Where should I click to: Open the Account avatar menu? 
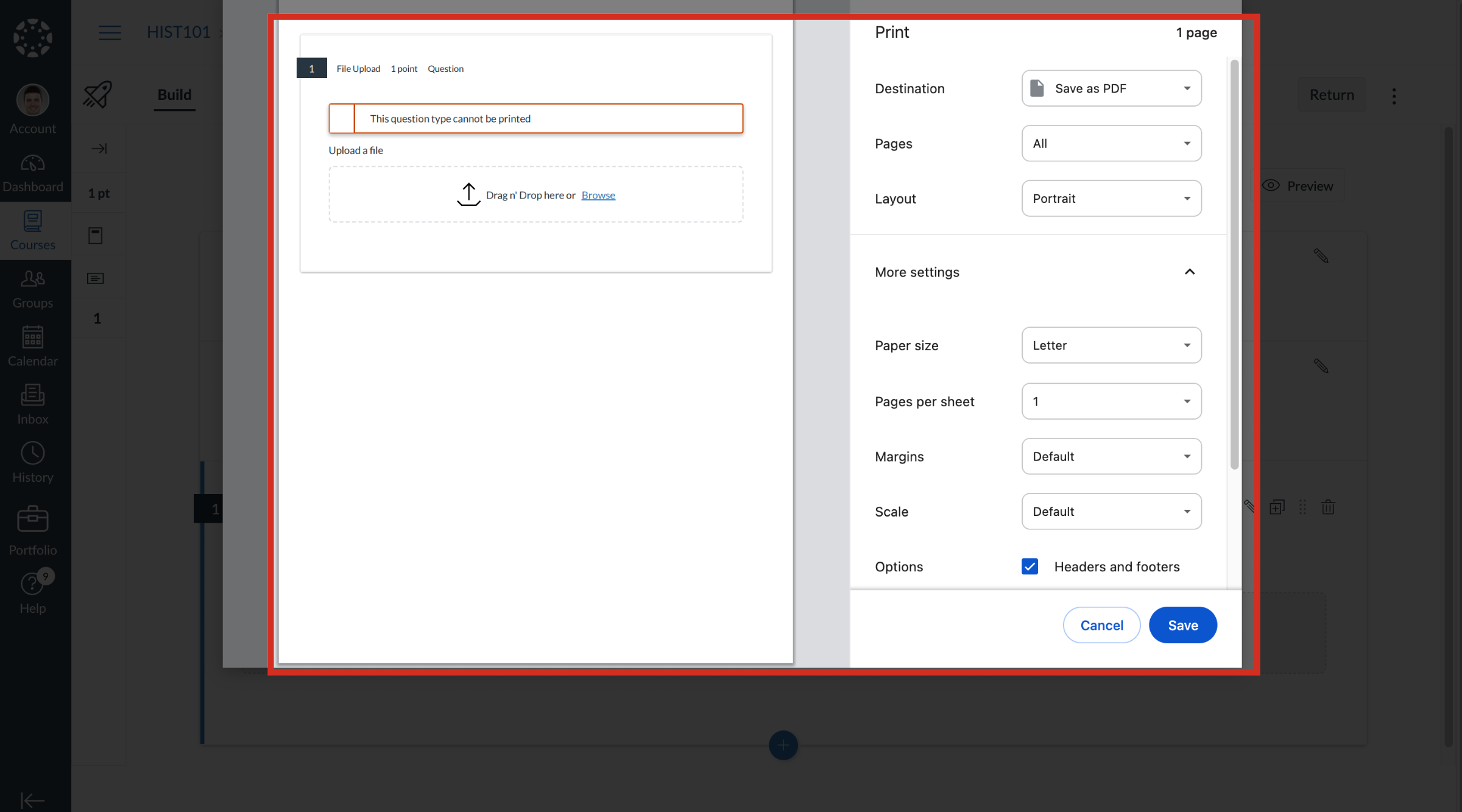[x=33, y=110]
